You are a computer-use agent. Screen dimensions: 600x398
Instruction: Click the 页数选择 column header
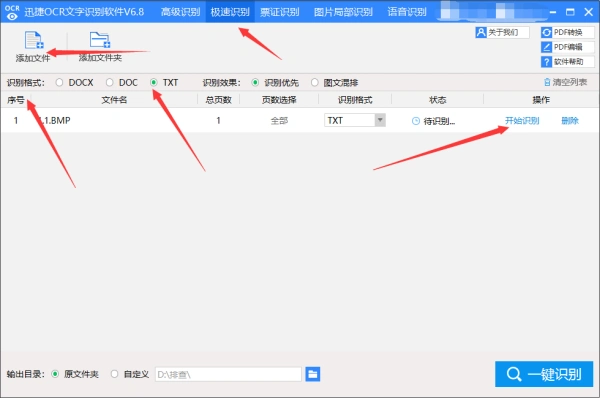279,100
